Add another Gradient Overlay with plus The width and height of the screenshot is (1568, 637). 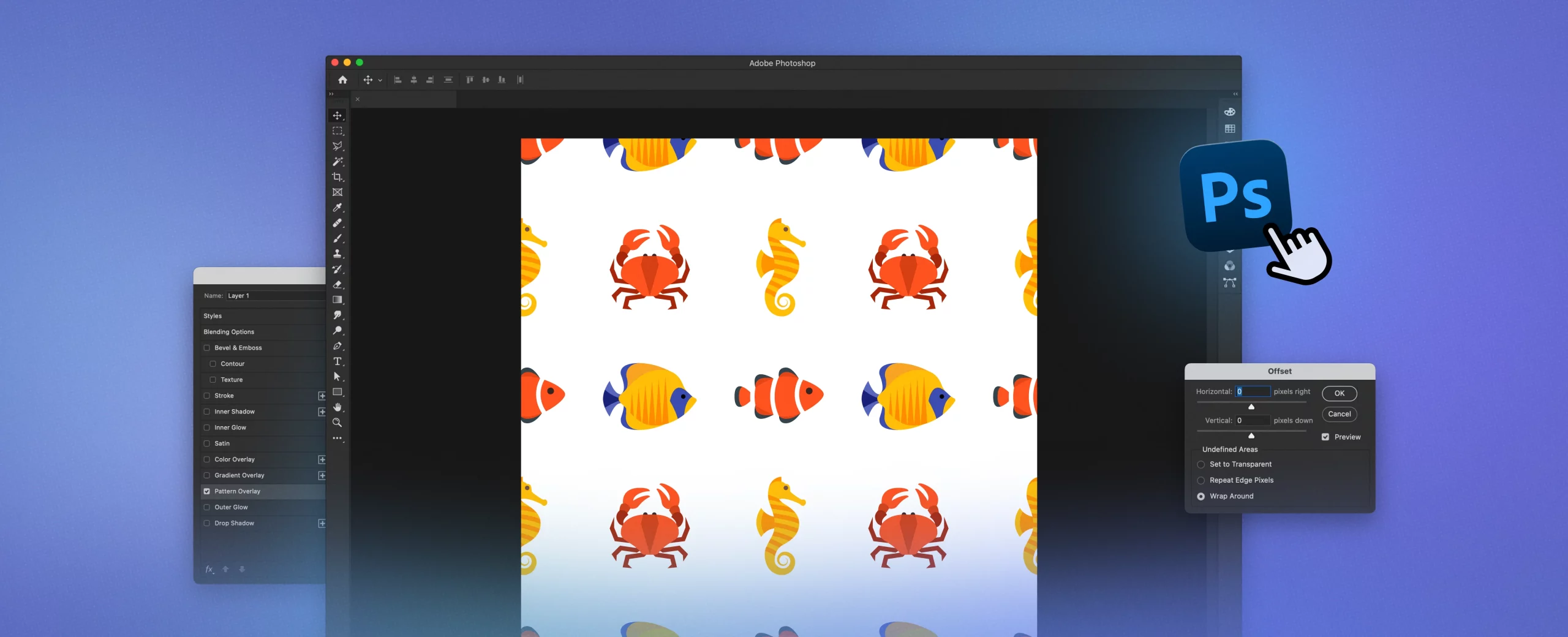click(x=322, y=475)
